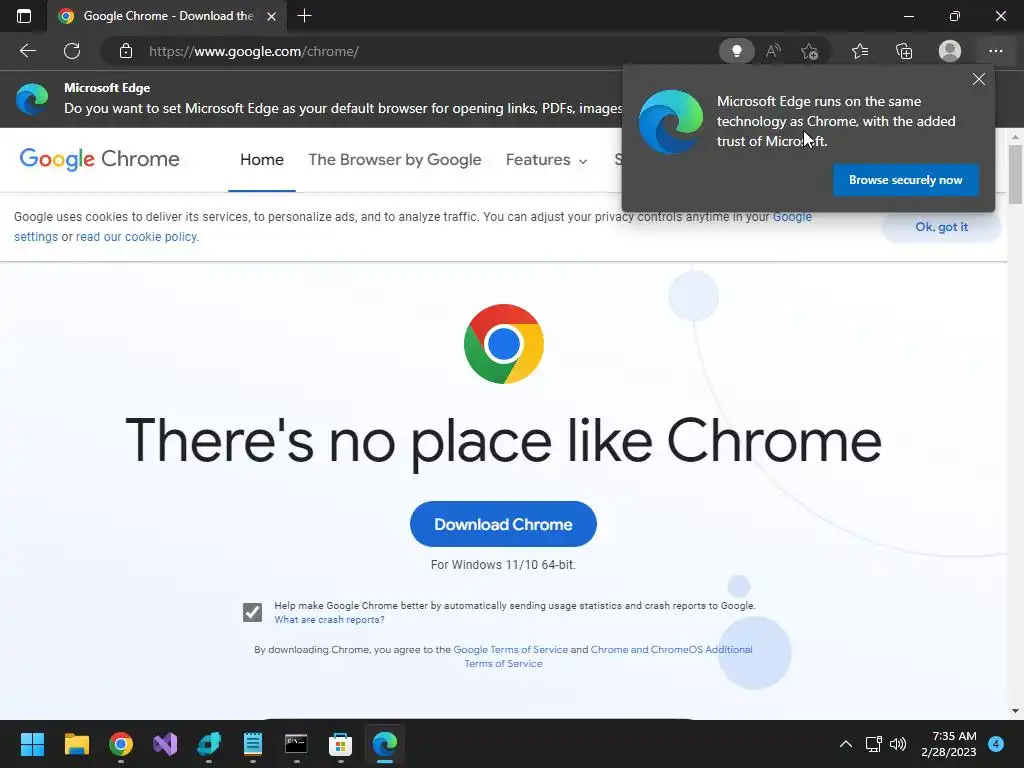Open Google Terms of Service link
This screenshot has height=768, width=1024.
pyautogui.click(x=511, y=649)
